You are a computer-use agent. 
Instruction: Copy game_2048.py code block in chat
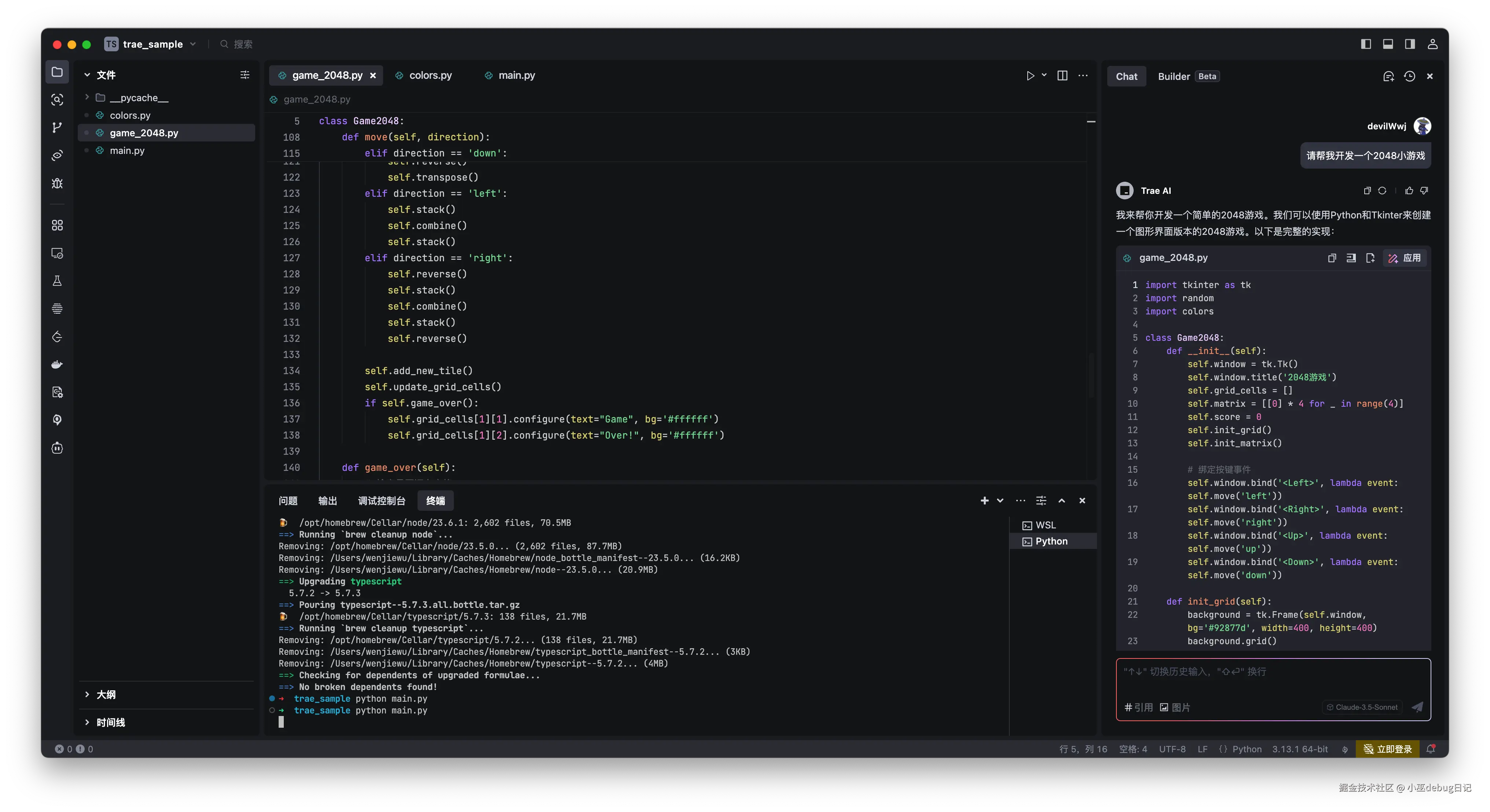point(1332,258)
